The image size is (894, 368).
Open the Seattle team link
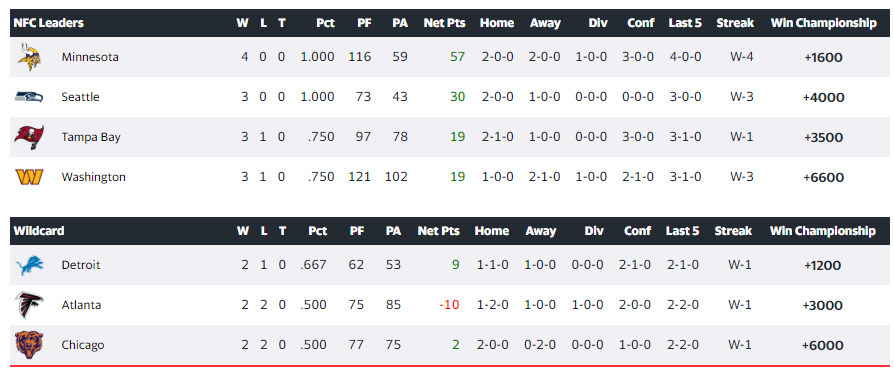click(x=80, y=97)
